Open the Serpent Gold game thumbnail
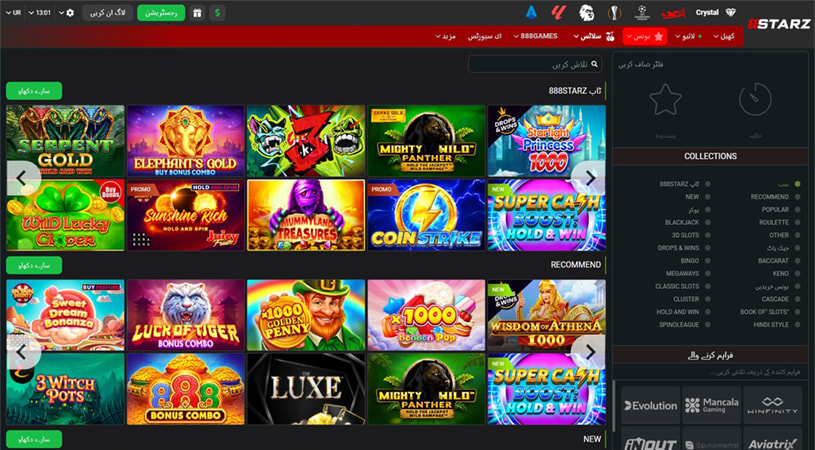Screen dimensions: 815x450 tap(65, 141)
